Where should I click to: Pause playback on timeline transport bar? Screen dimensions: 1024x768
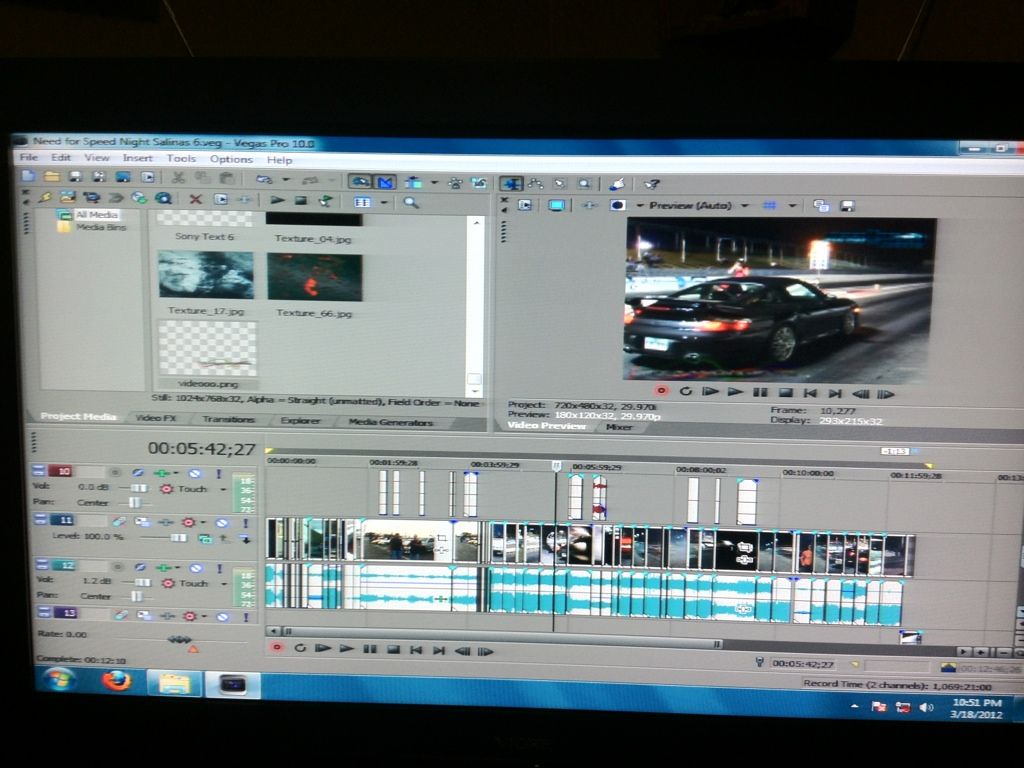[370, 649]
